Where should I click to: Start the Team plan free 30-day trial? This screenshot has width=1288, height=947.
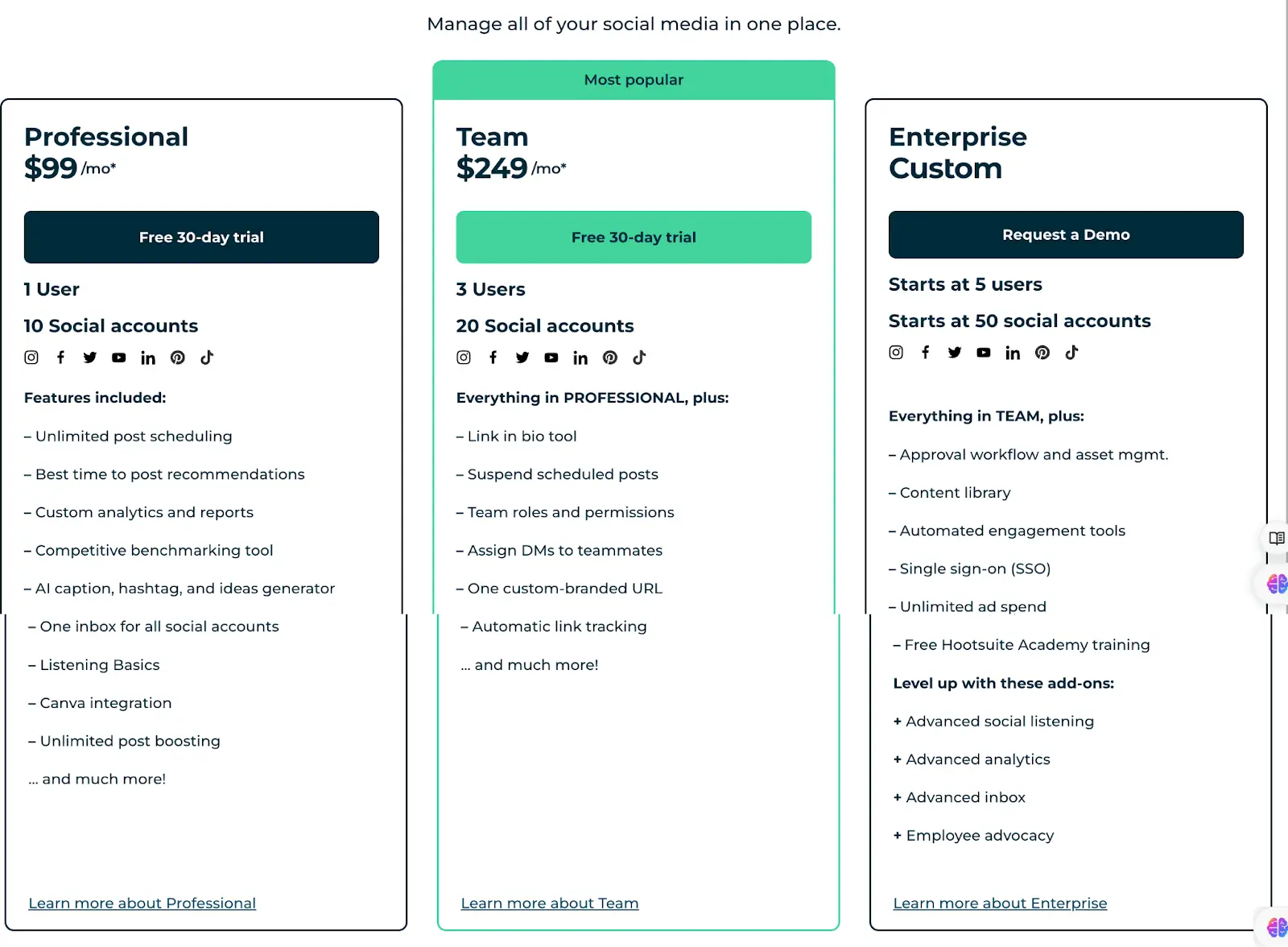coord(634,237)
